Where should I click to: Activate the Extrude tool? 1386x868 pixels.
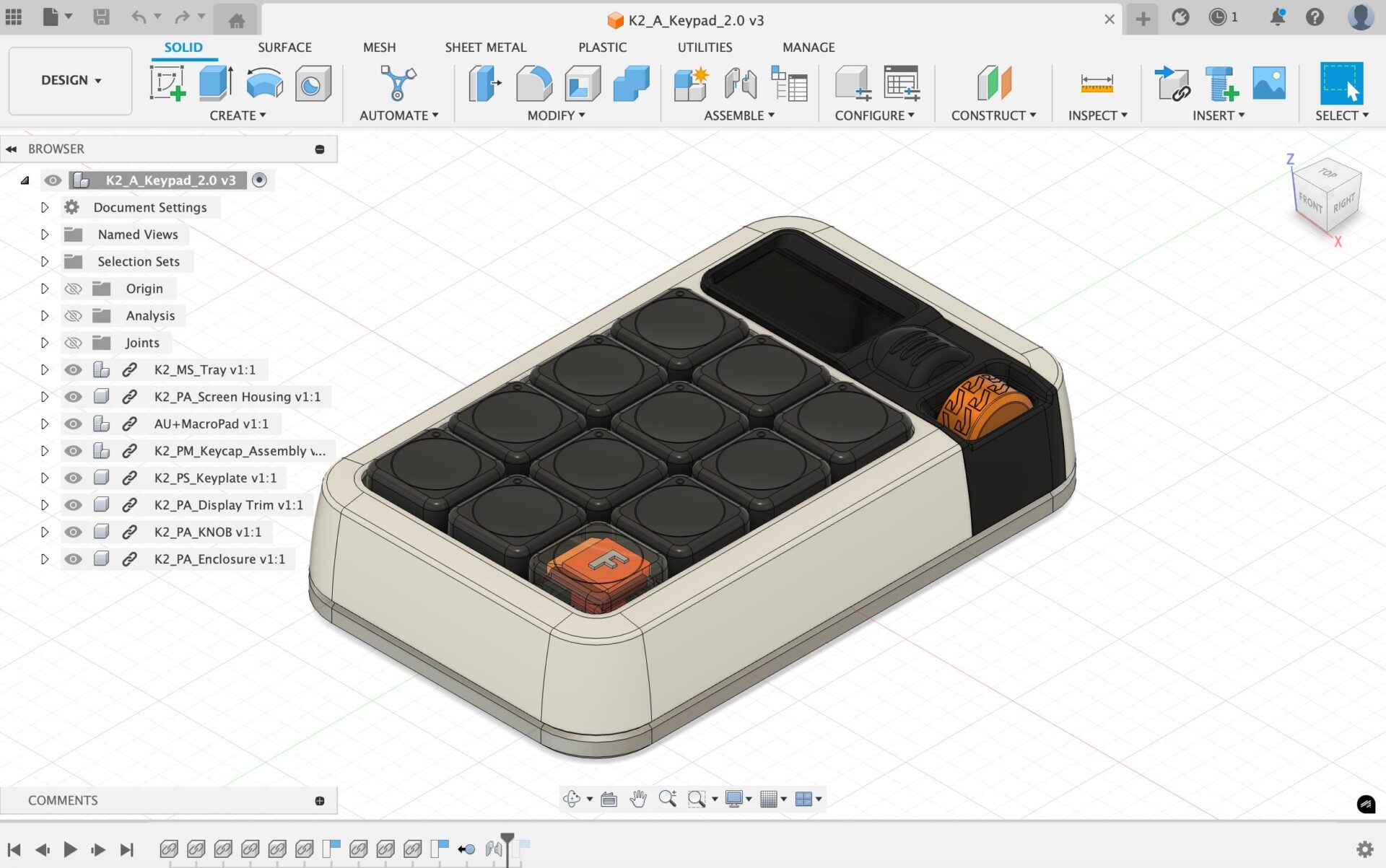pos(214,83)
